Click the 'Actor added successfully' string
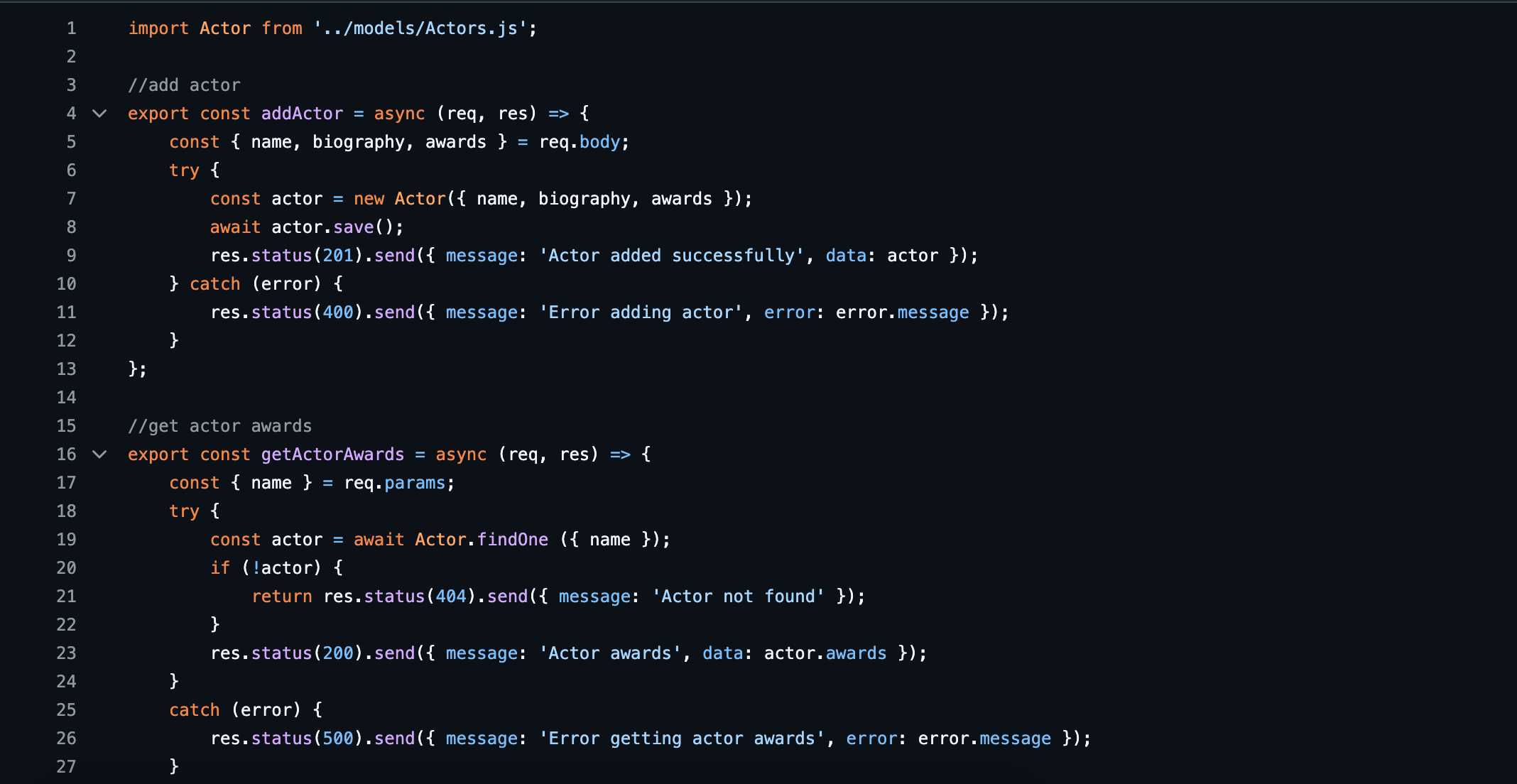This screenshot has height=784, width=1517. point(671,256)
